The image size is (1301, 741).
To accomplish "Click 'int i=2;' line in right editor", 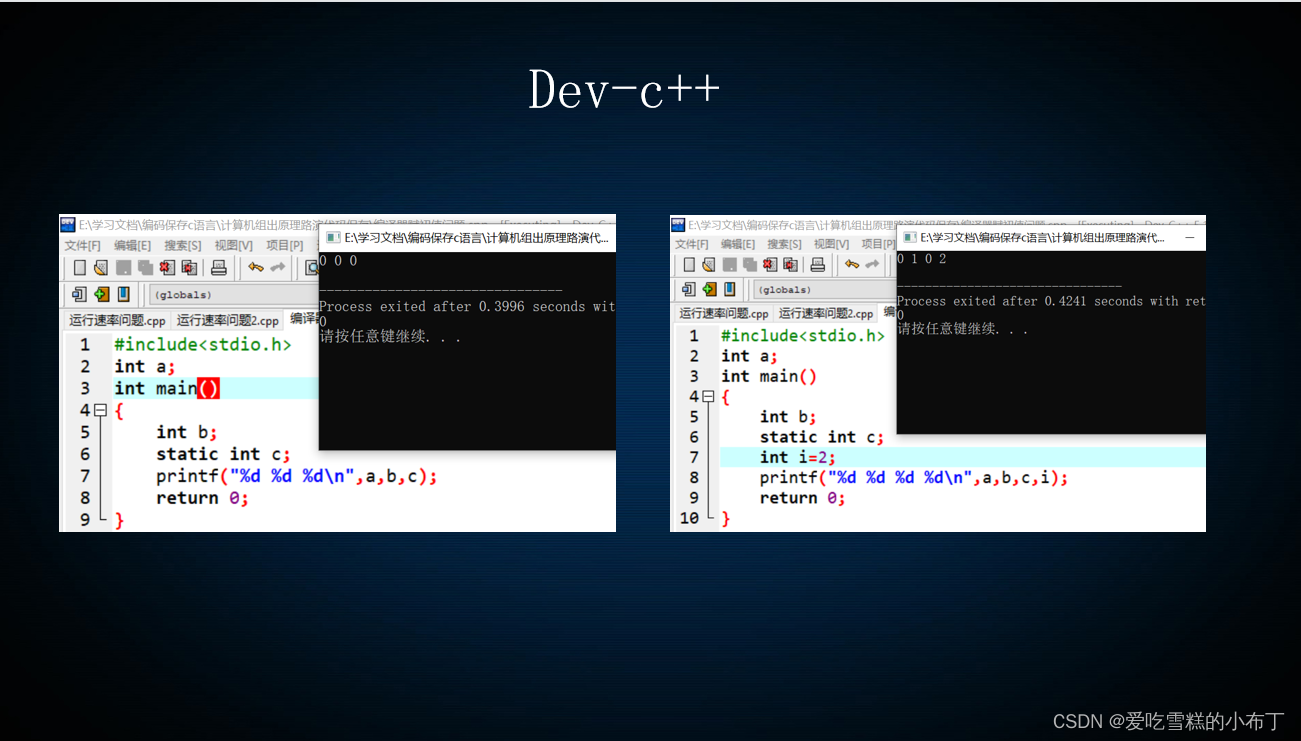I will [x=798, y=457].
